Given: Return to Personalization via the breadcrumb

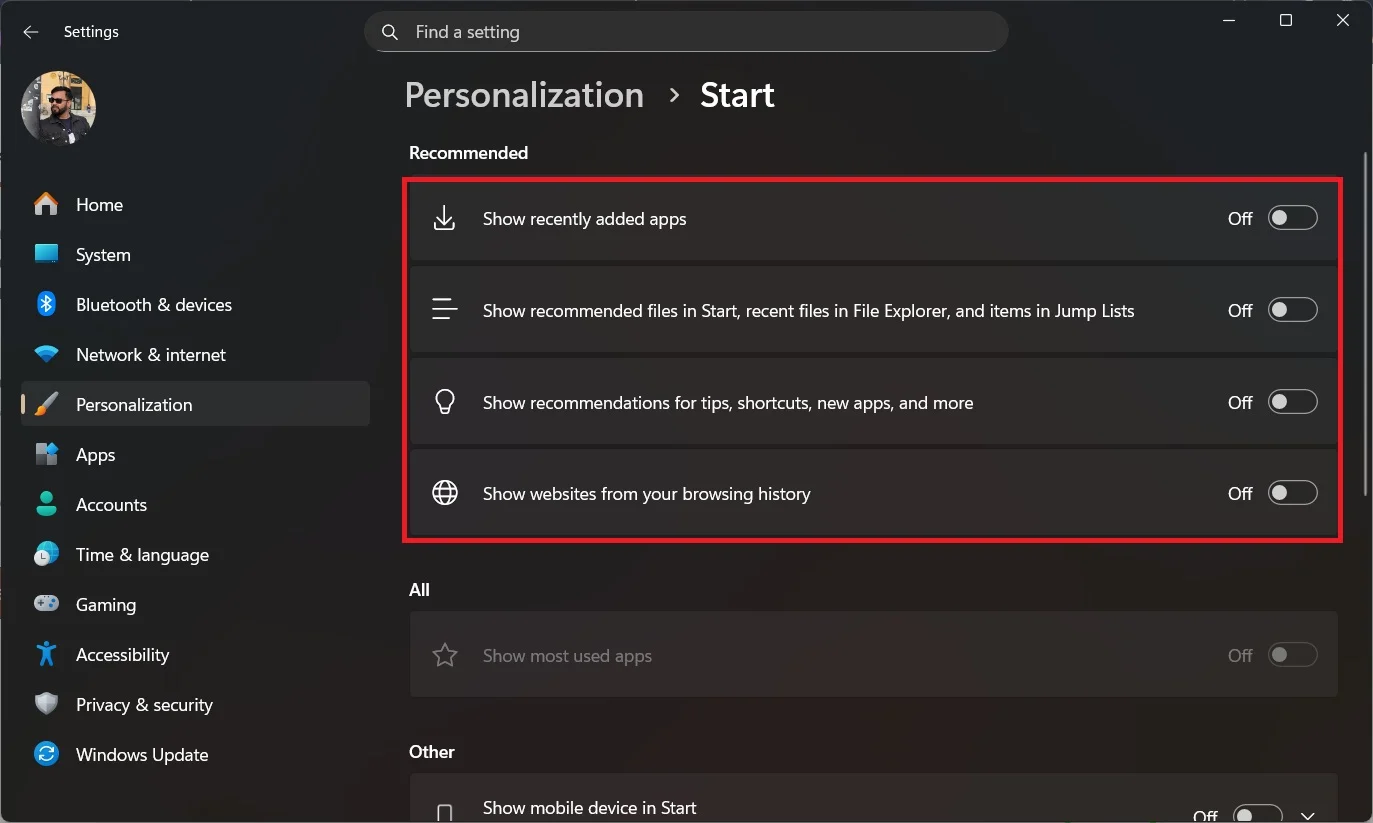Looking at the screenshot, I should (524, 94).
